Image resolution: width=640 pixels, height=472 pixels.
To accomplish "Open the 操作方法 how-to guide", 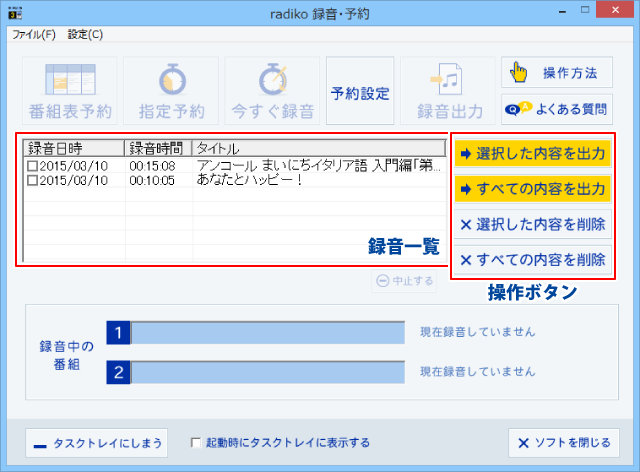I will (557, 72).
